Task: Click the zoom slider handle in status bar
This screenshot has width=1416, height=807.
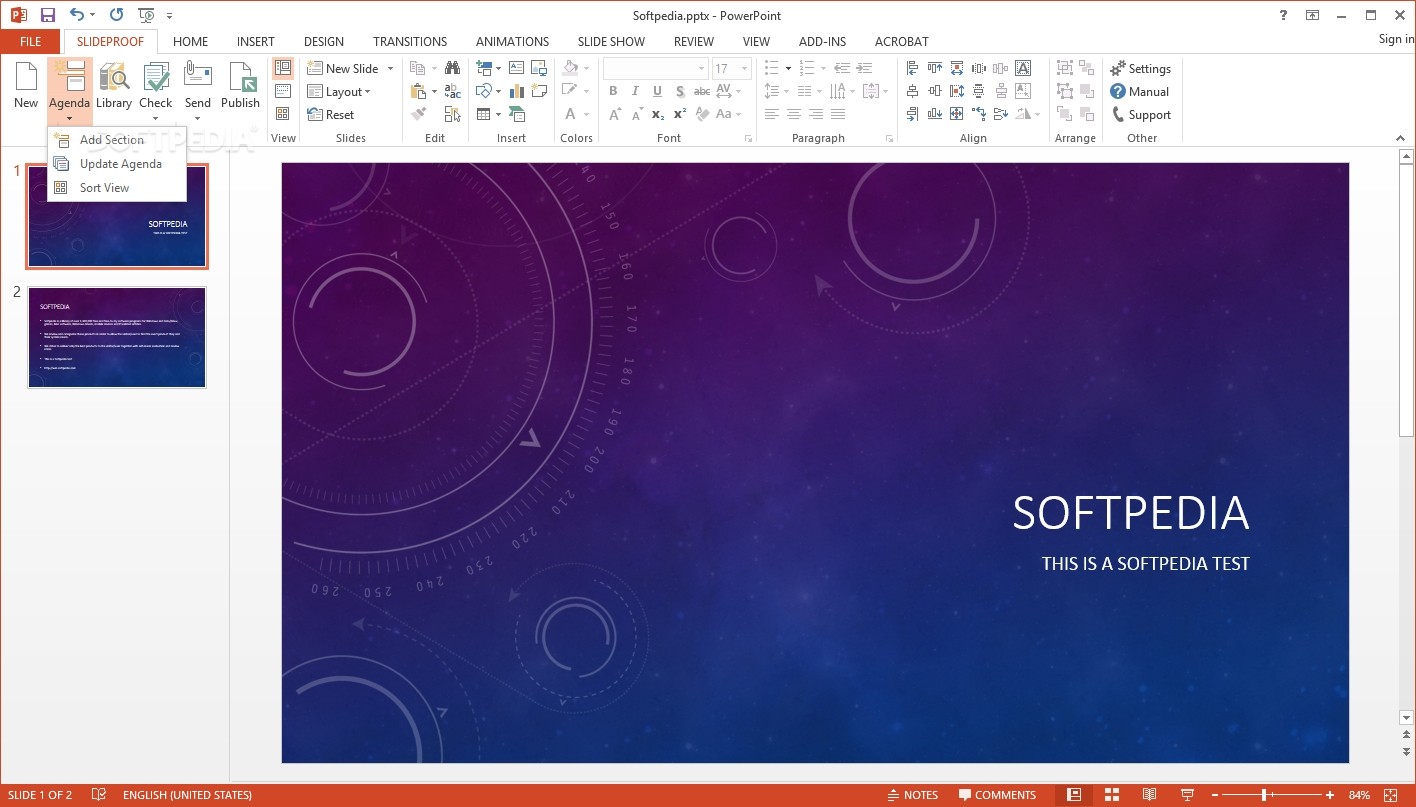Action: [1265, 795]
